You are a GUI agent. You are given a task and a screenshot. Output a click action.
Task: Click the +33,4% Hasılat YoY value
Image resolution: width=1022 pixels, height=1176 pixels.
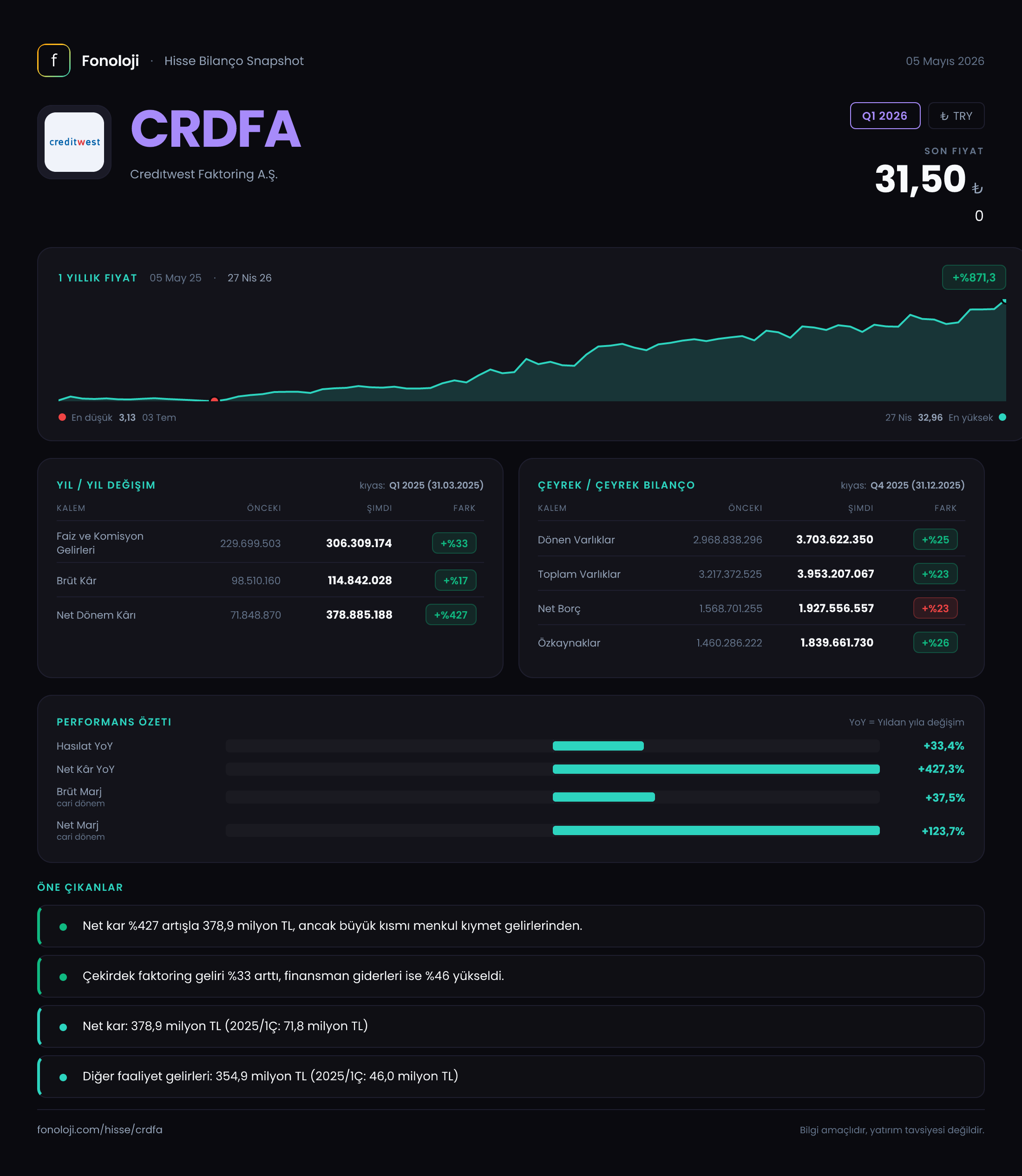(943, 745)
